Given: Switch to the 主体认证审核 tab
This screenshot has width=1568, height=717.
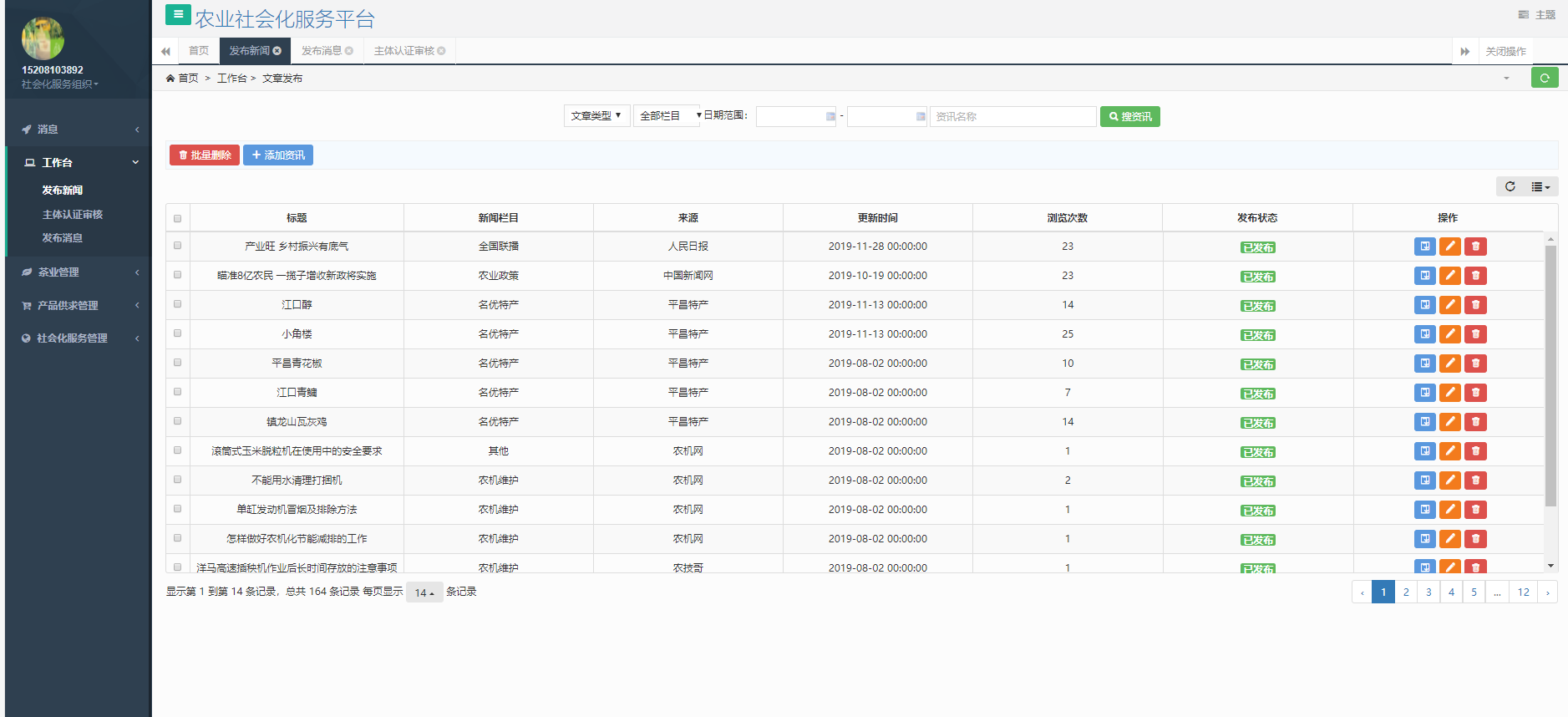Looking at the screenshot, I should coord(404,51).
